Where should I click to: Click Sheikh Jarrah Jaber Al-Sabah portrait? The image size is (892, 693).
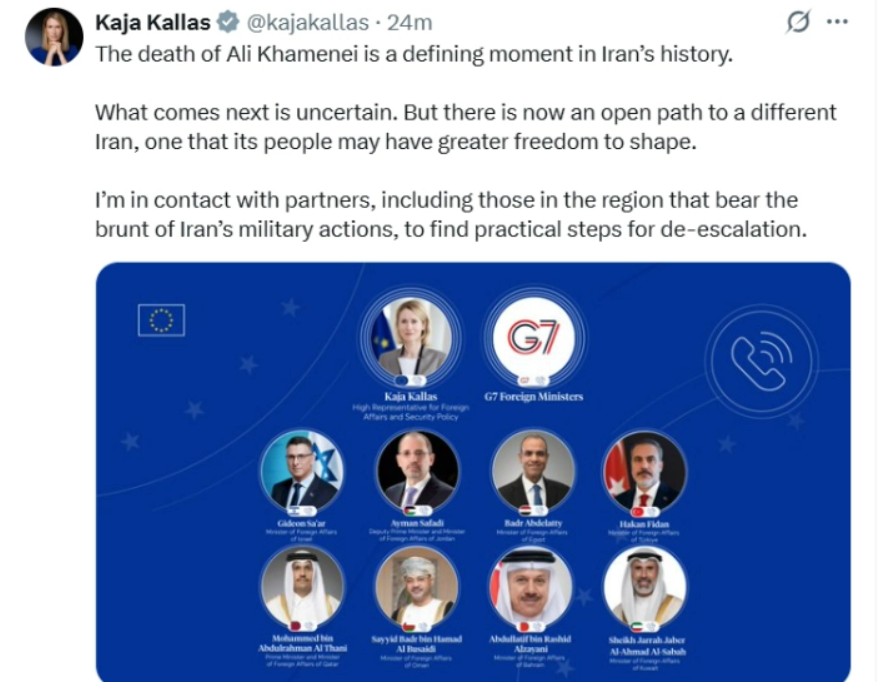click(645, 587)
